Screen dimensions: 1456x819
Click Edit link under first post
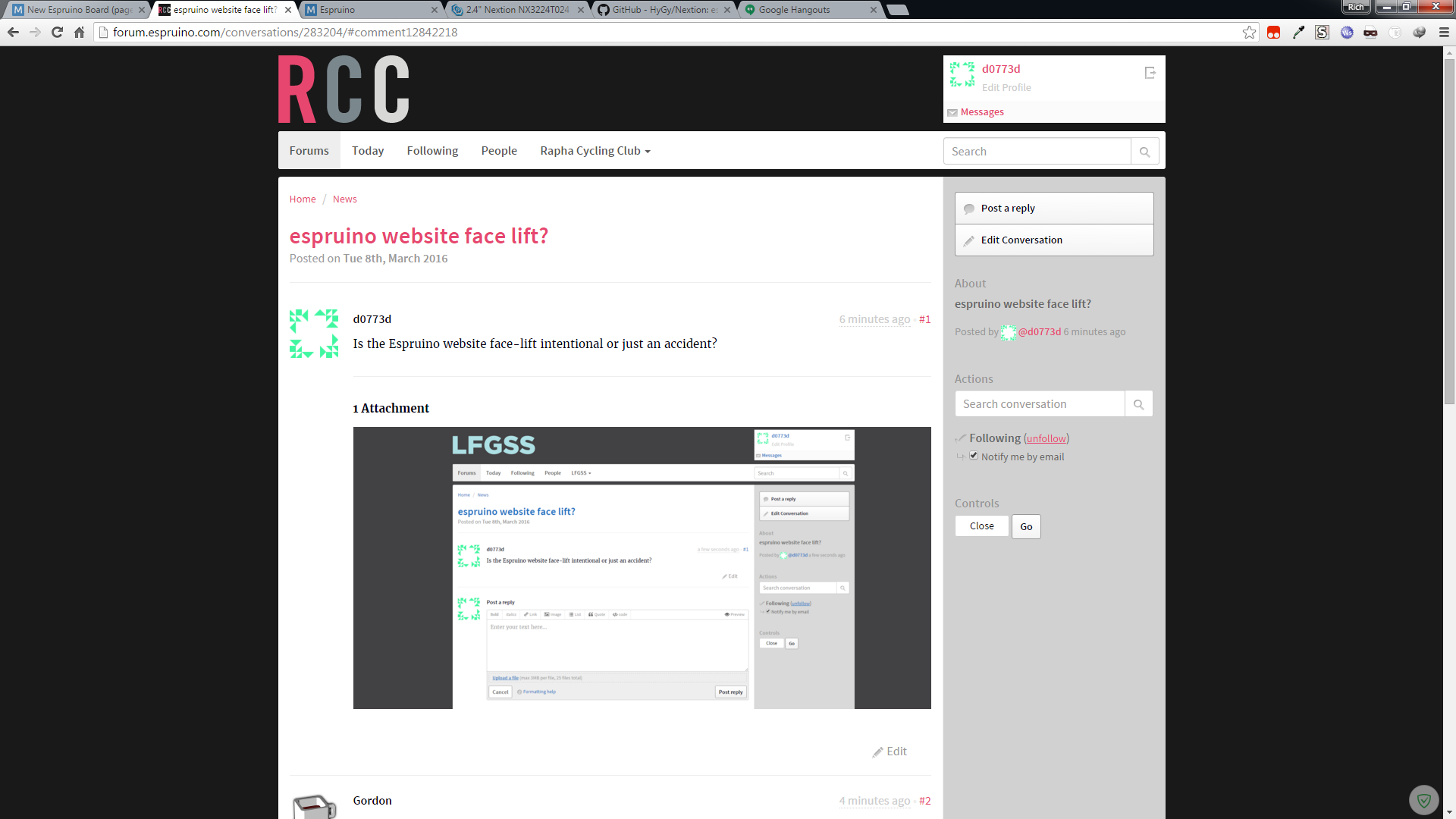890,752
